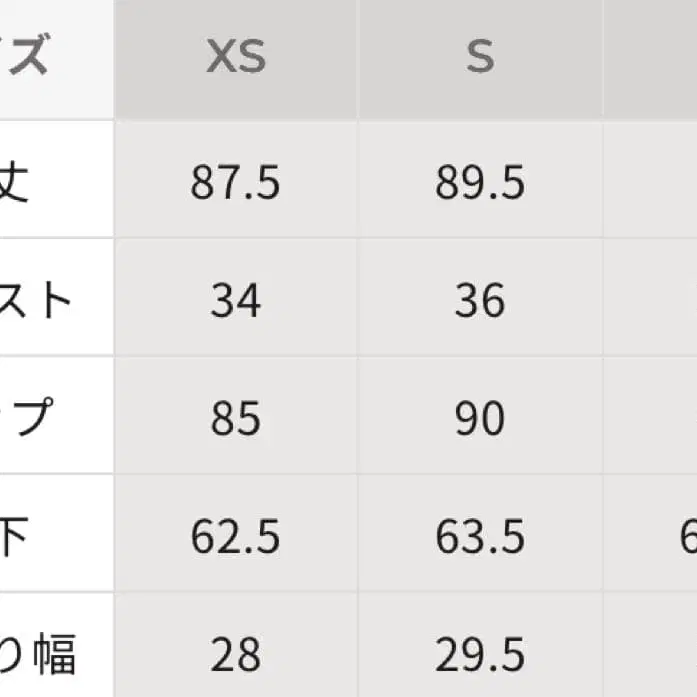Click the 丈 row label
Image resolution: width=697 pixels, height=697 pixels.
click(x=15, y=183)
